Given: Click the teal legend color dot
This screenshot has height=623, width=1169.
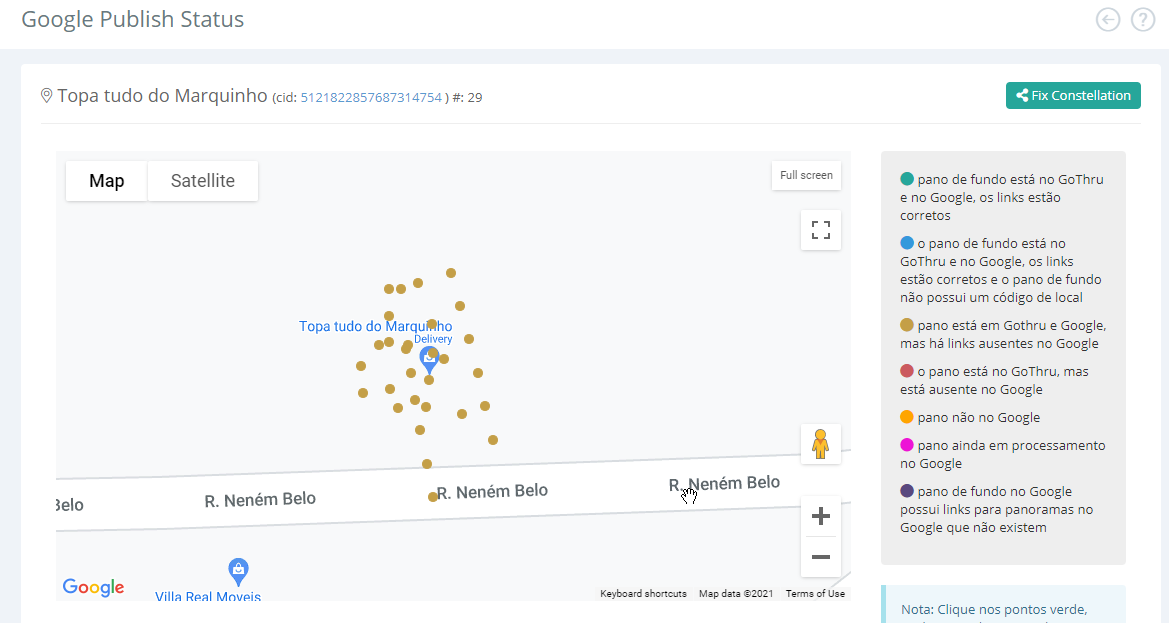Looking at the screenshot, I should tap(907, 180).
